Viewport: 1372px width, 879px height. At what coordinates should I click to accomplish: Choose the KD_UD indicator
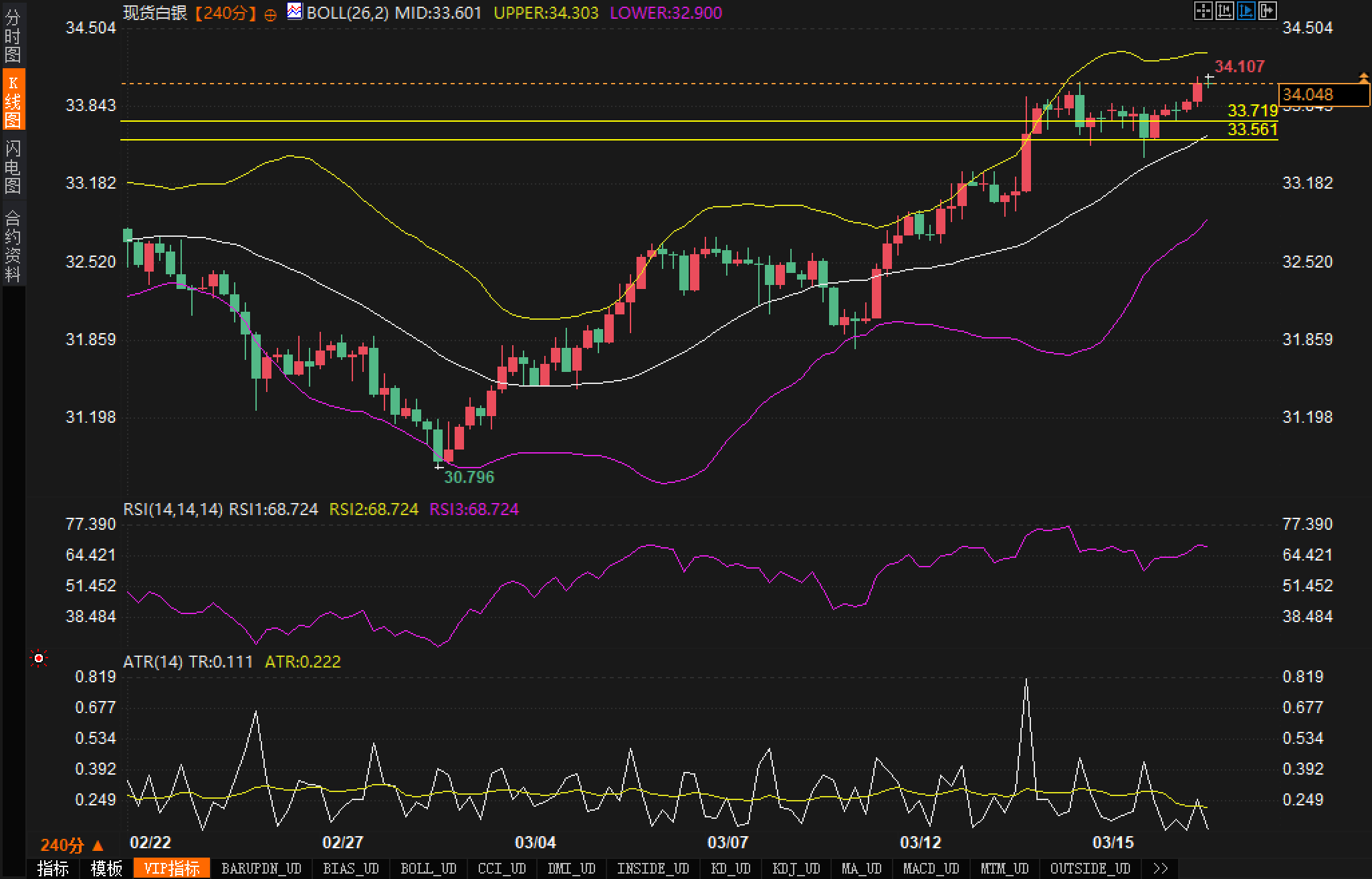pyautogui.click(x=731, y=868)
